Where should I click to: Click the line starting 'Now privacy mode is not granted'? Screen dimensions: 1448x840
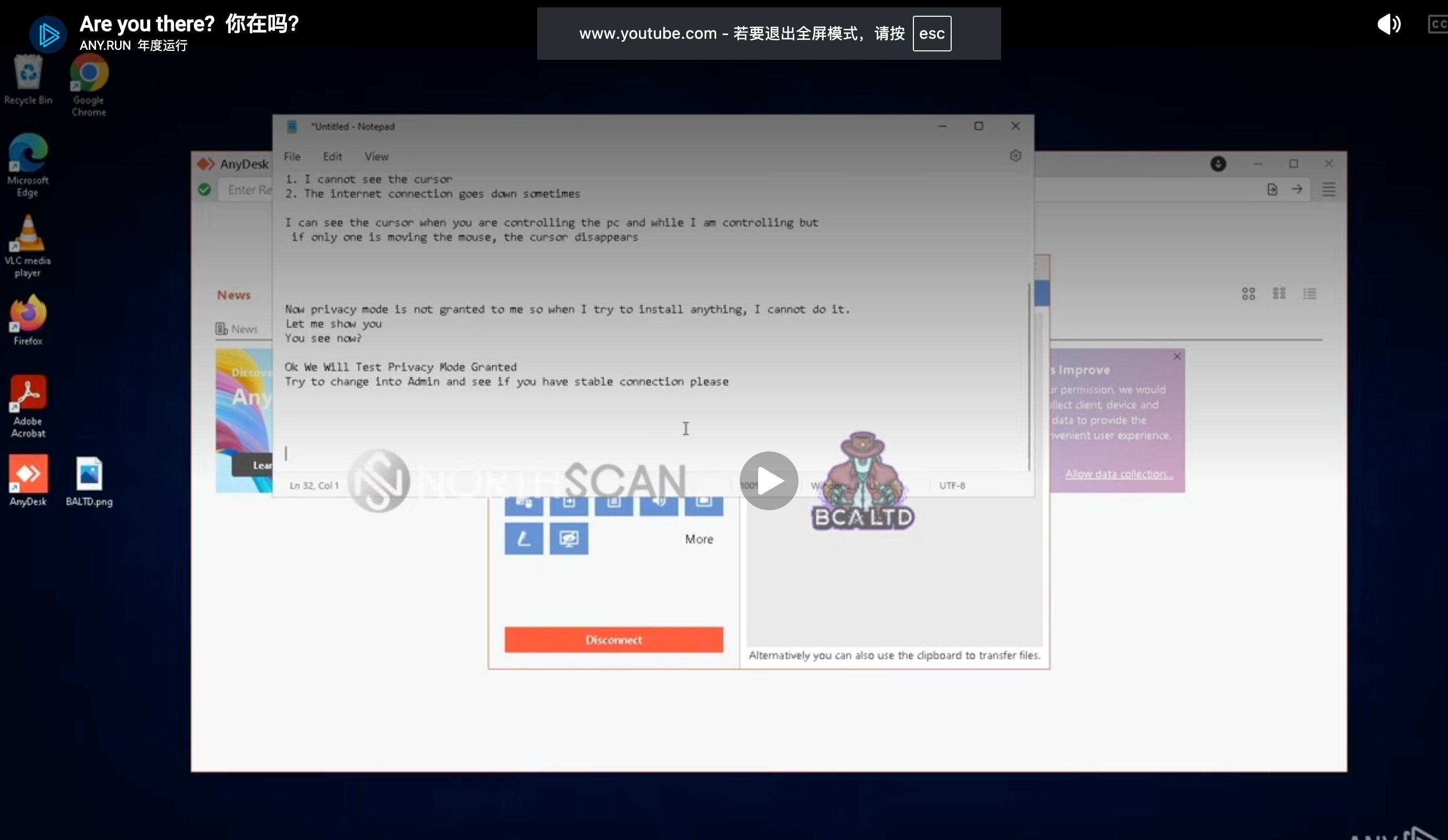tap(567, 309)
